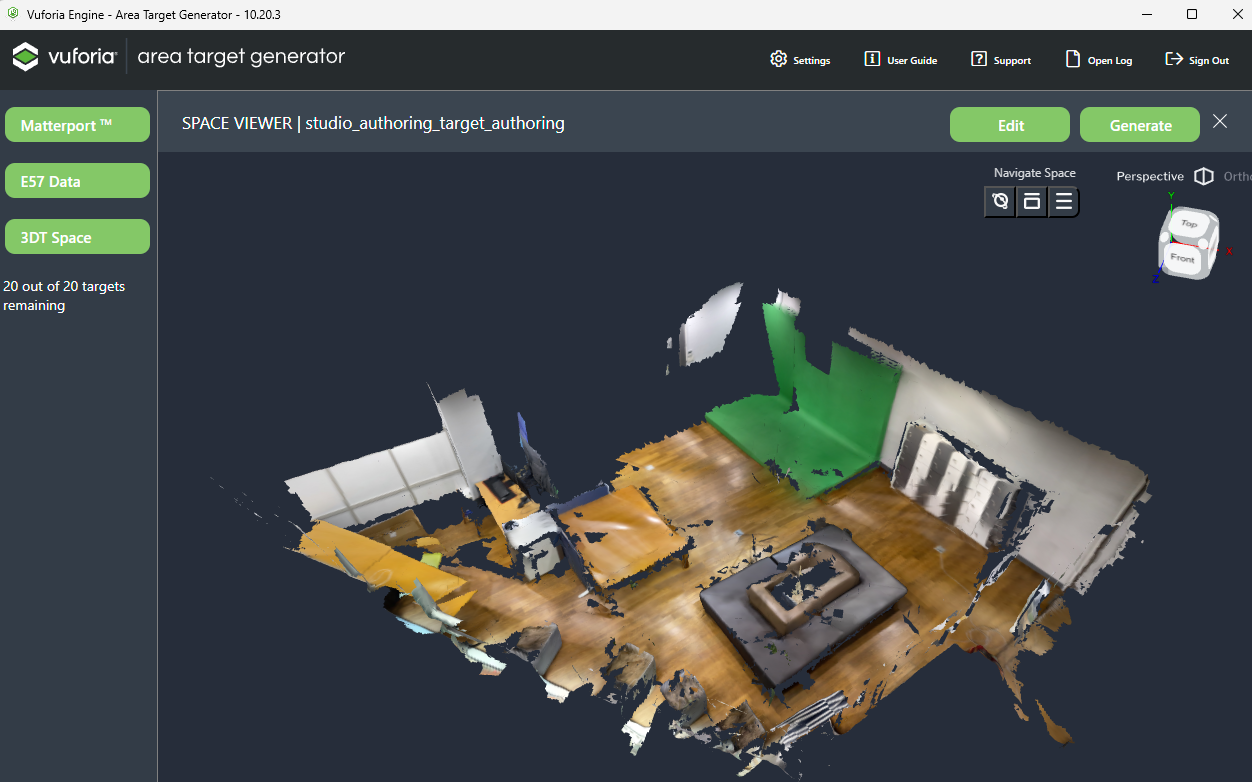Select the top-down view navigation icon

[x=1032, y=202]
